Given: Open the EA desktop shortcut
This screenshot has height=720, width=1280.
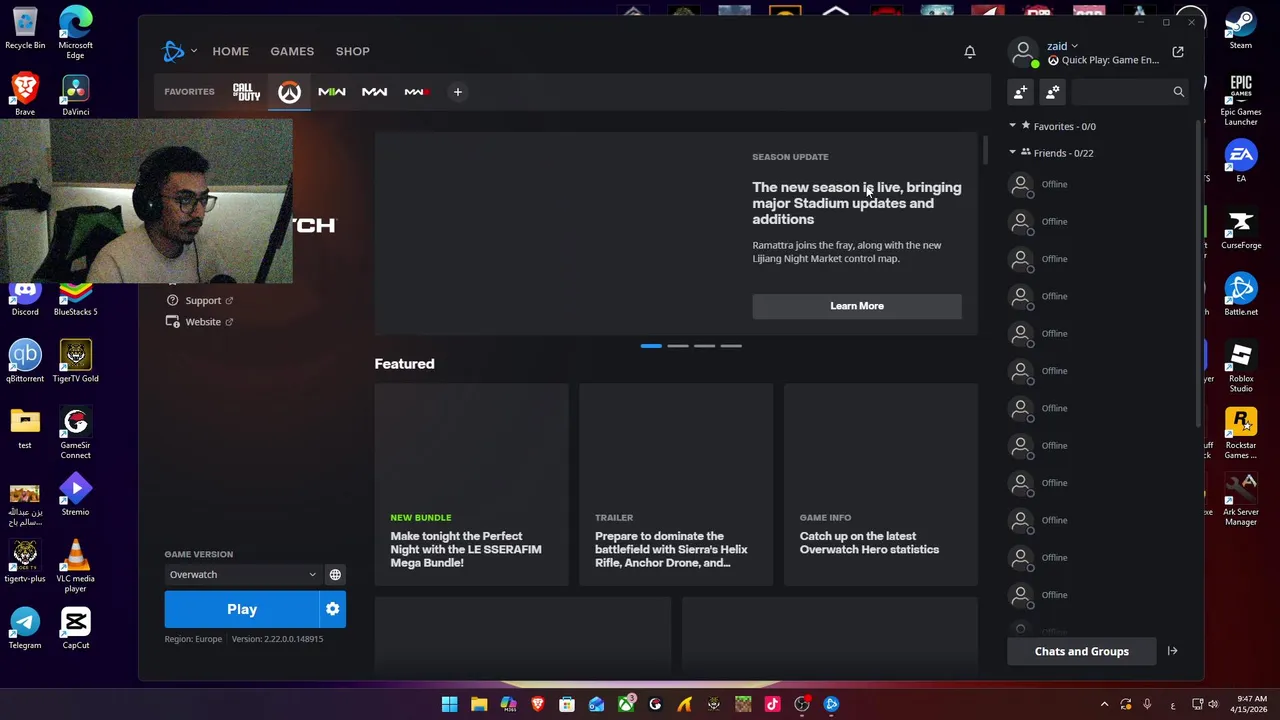Looking at the screenshot, I should (1241, 162).
